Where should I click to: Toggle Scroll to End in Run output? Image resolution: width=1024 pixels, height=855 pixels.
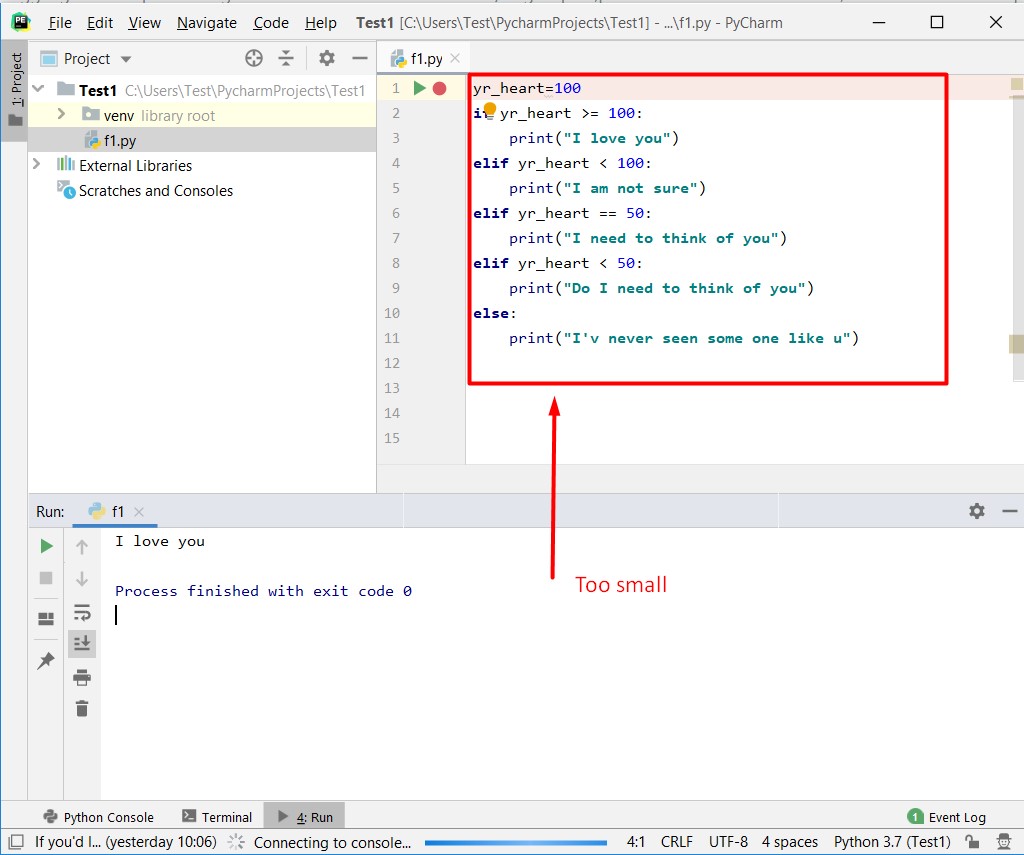(82, 643)
